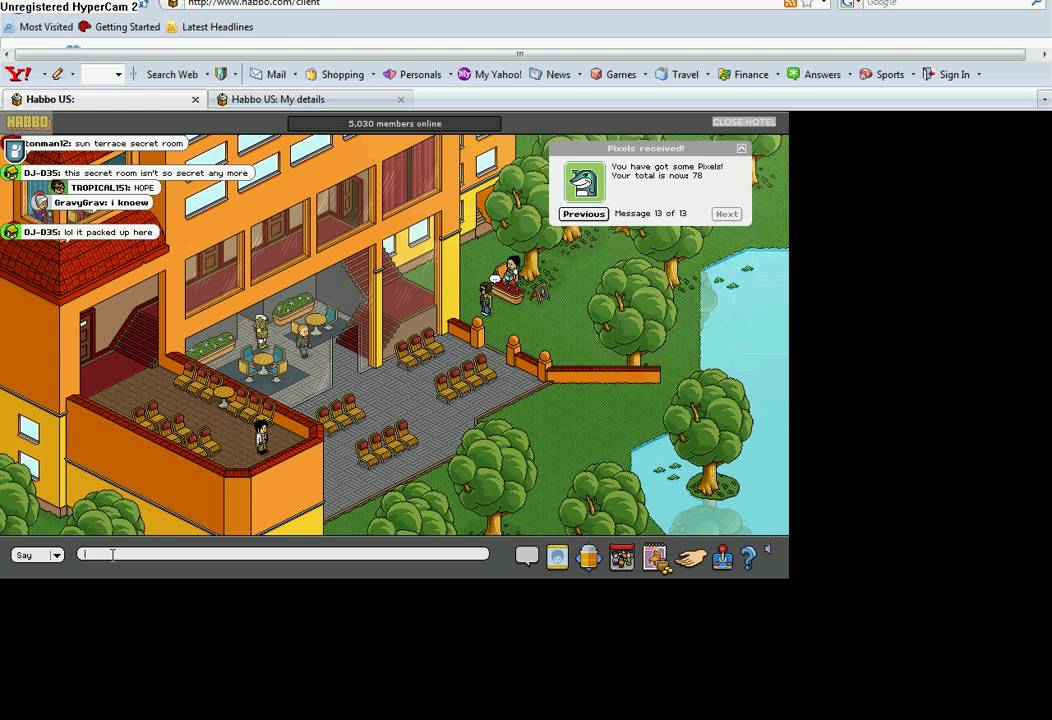Collapse the Pixels received popup
Image resolution: width=1052 pixels, height=720 pixels.
point(741,148)
